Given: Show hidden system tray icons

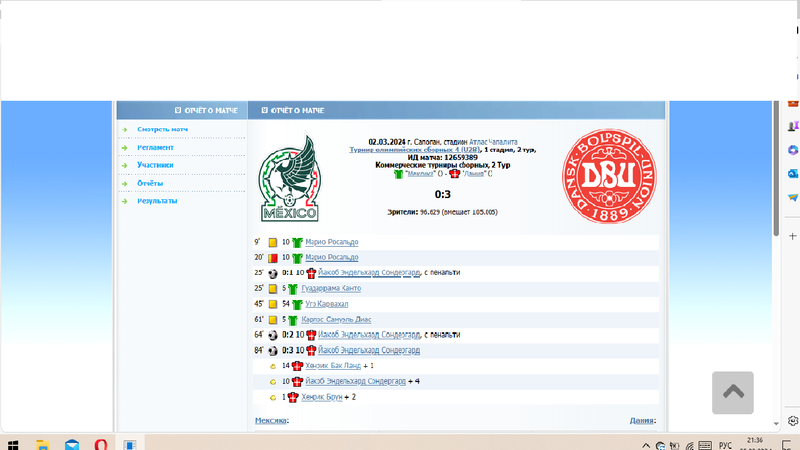Looking at the screenshot, I should (x=646, y=446).
